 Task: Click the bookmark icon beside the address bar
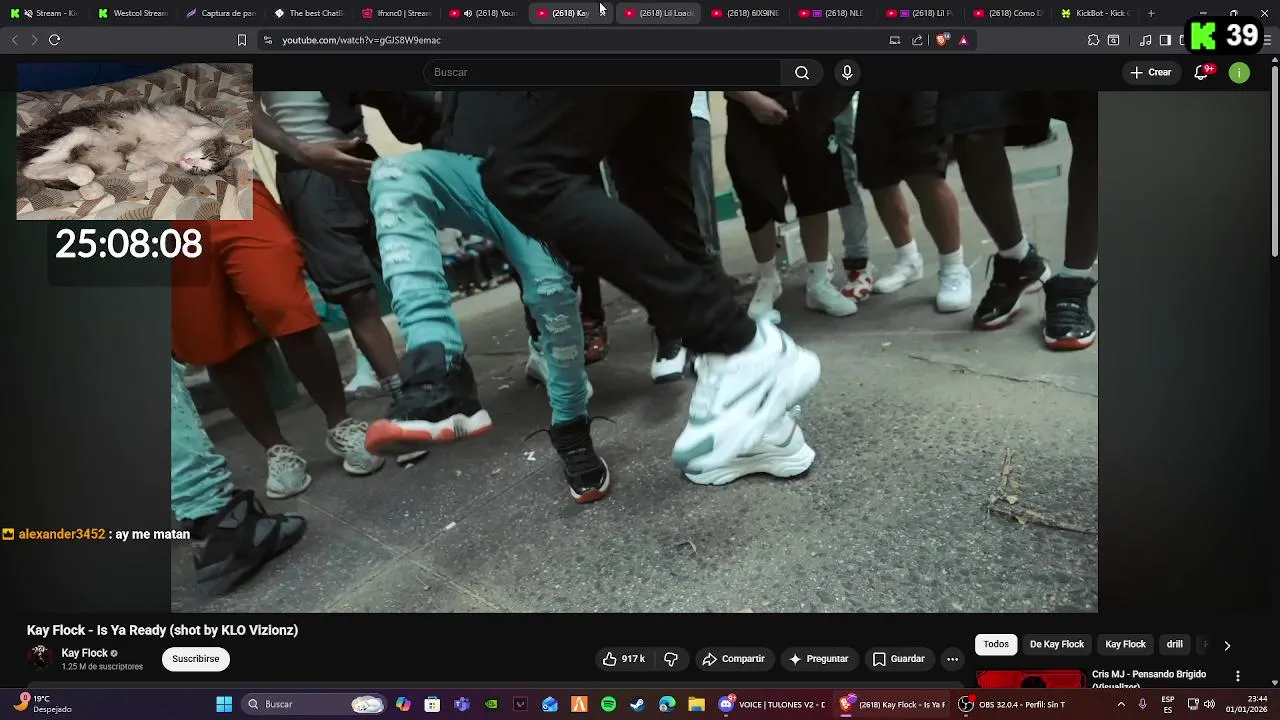241,40
